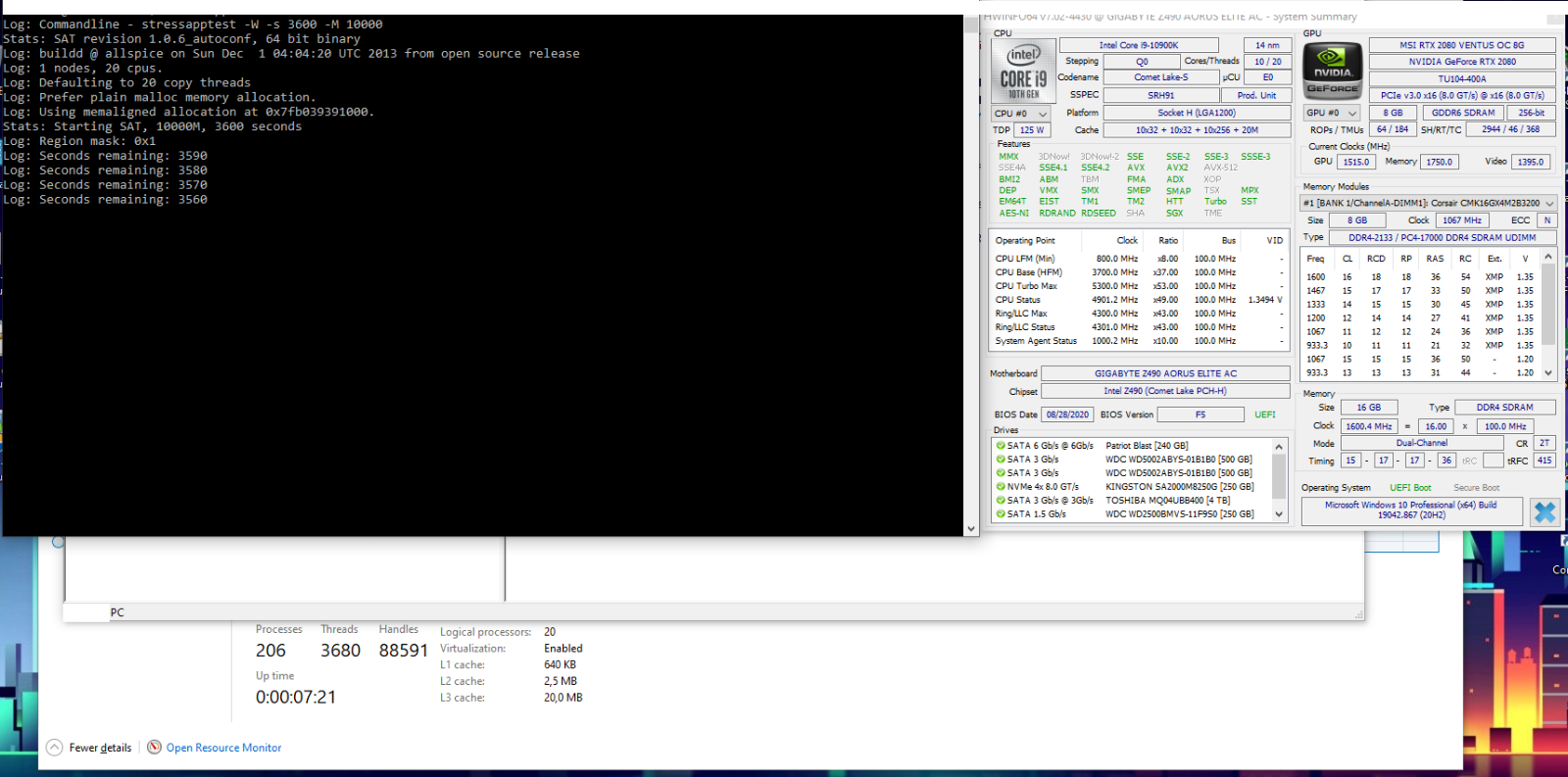Screen dimensions: 1568x777
Task: Close HWiNFO summary with the blue X button
Action: pos(1544,511)
